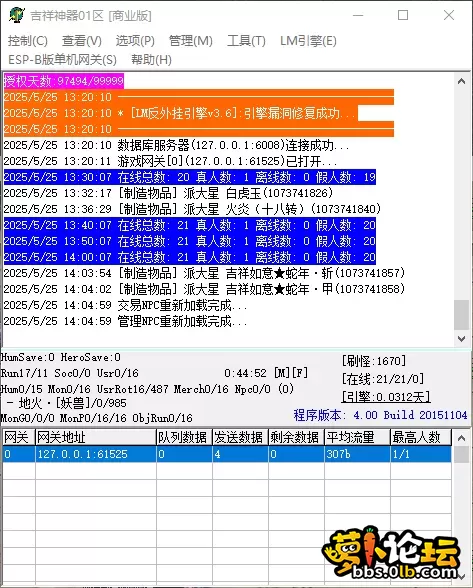This screenshot has height=588, width=473.
Task: Click the gateway table scrollbar thumb
Action: click(461, 454)
